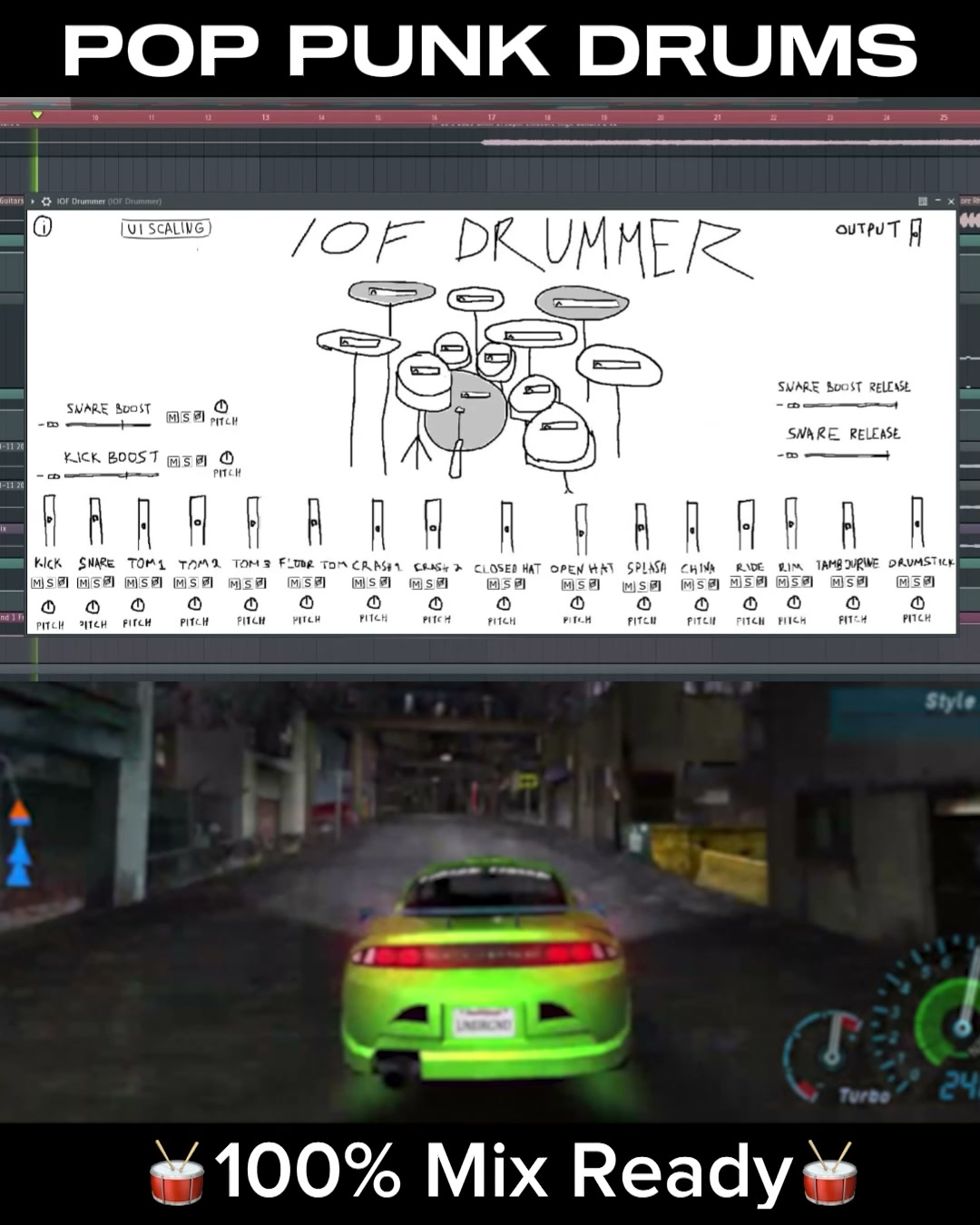
Task: Click Snare channel pitch knob
Action: pyautogui.click(x=93, y=607)
